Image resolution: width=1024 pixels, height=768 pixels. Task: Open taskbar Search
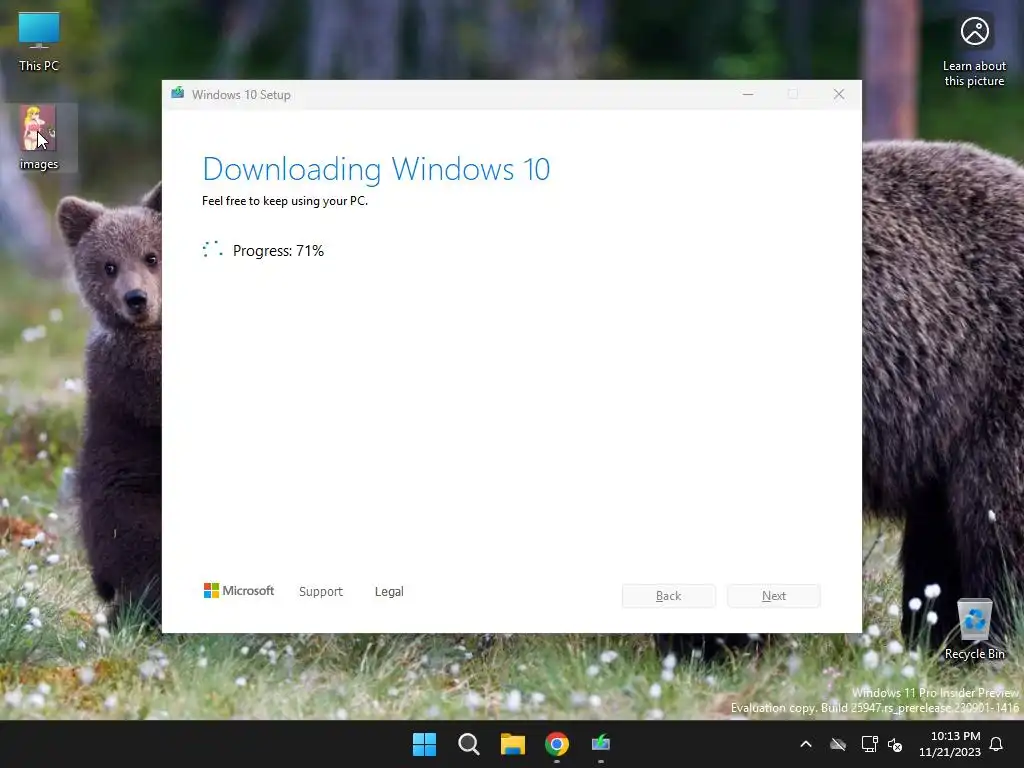(469, 744)
